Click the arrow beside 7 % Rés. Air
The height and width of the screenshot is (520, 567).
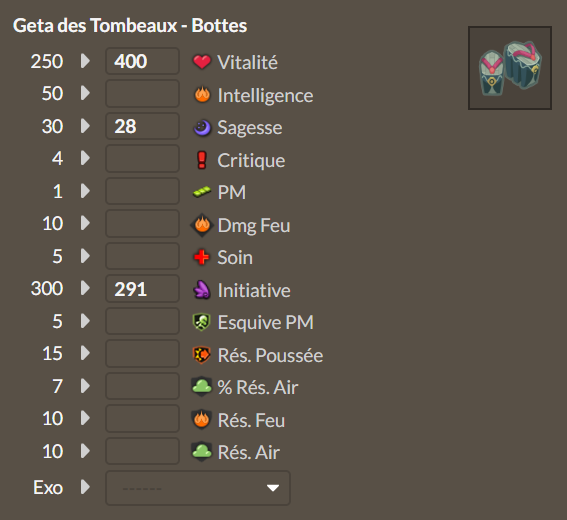tap(85, 386)
